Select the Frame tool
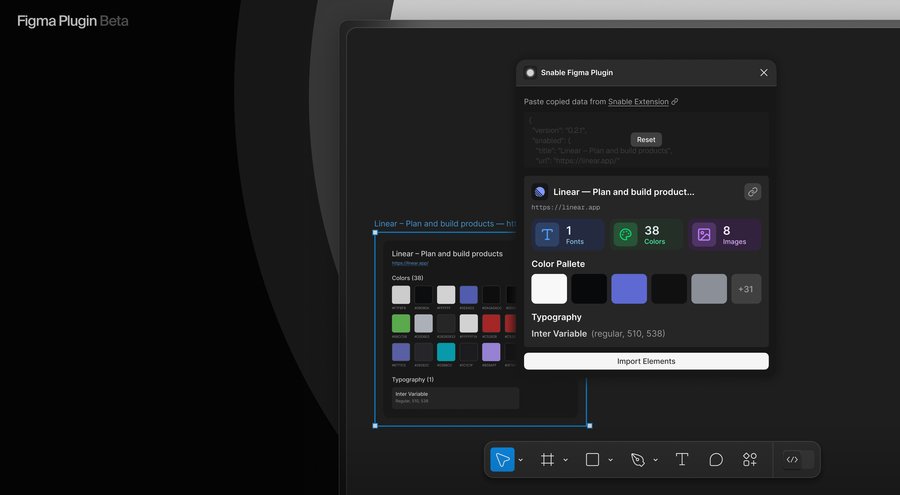Image resolution: width=900 pixels, height=495 pixels. (547, 459)
